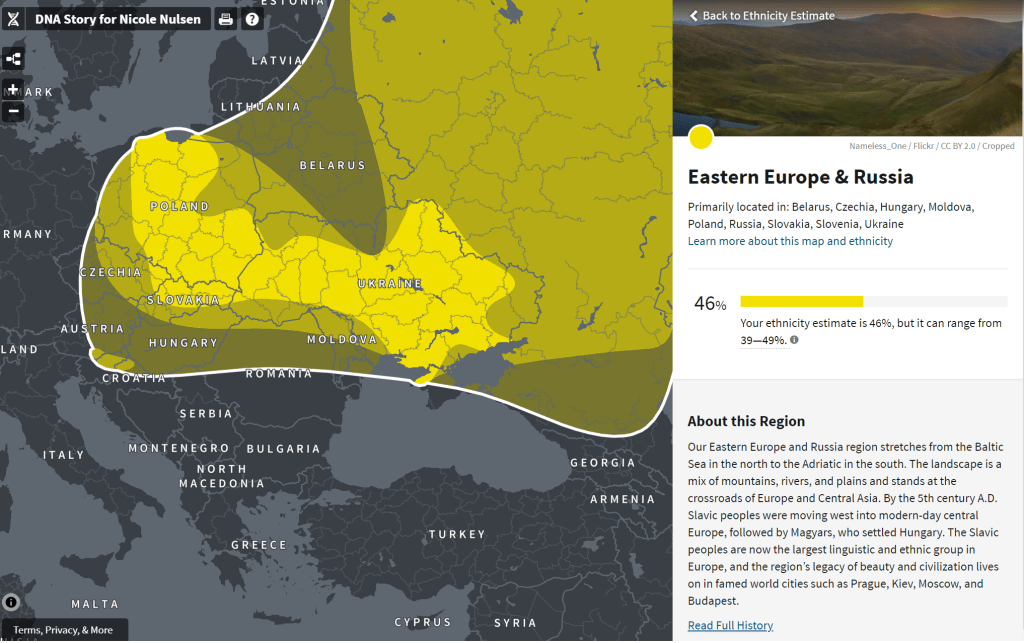Print the DNA Story map

pyautogui.click(x=225, y=19)
